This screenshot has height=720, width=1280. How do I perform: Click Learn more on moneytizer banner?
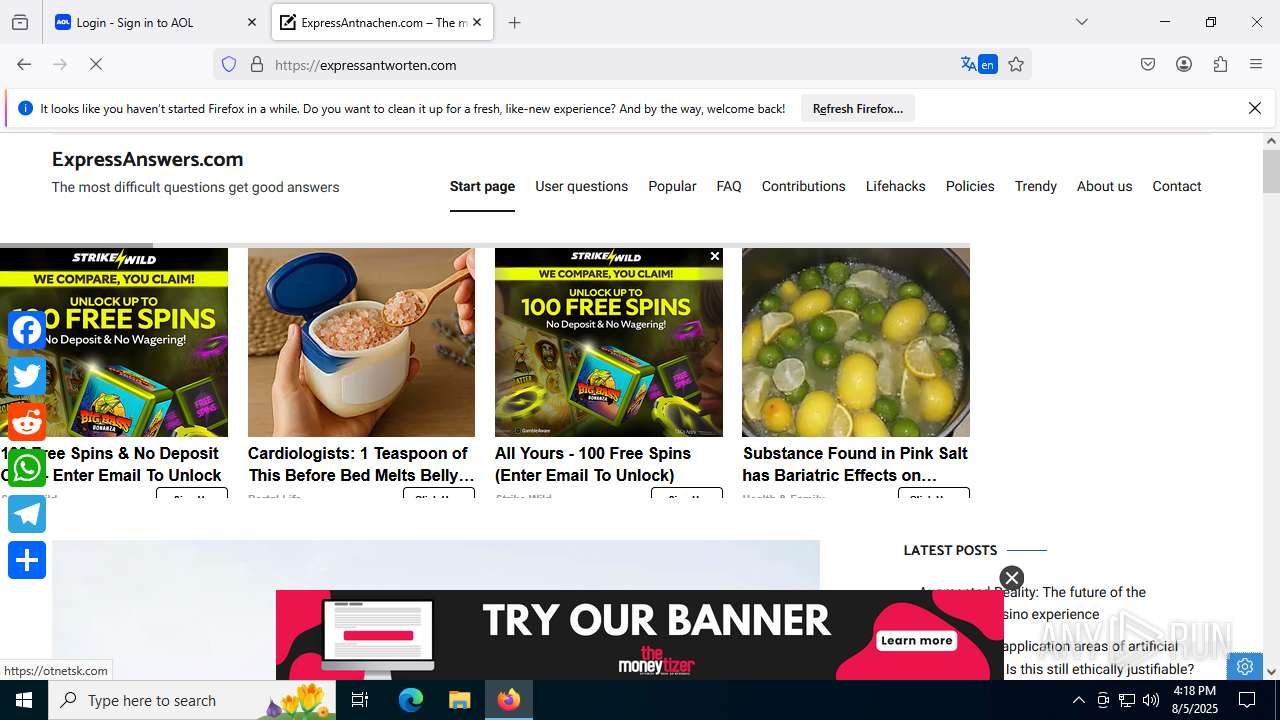click(917, 640)
